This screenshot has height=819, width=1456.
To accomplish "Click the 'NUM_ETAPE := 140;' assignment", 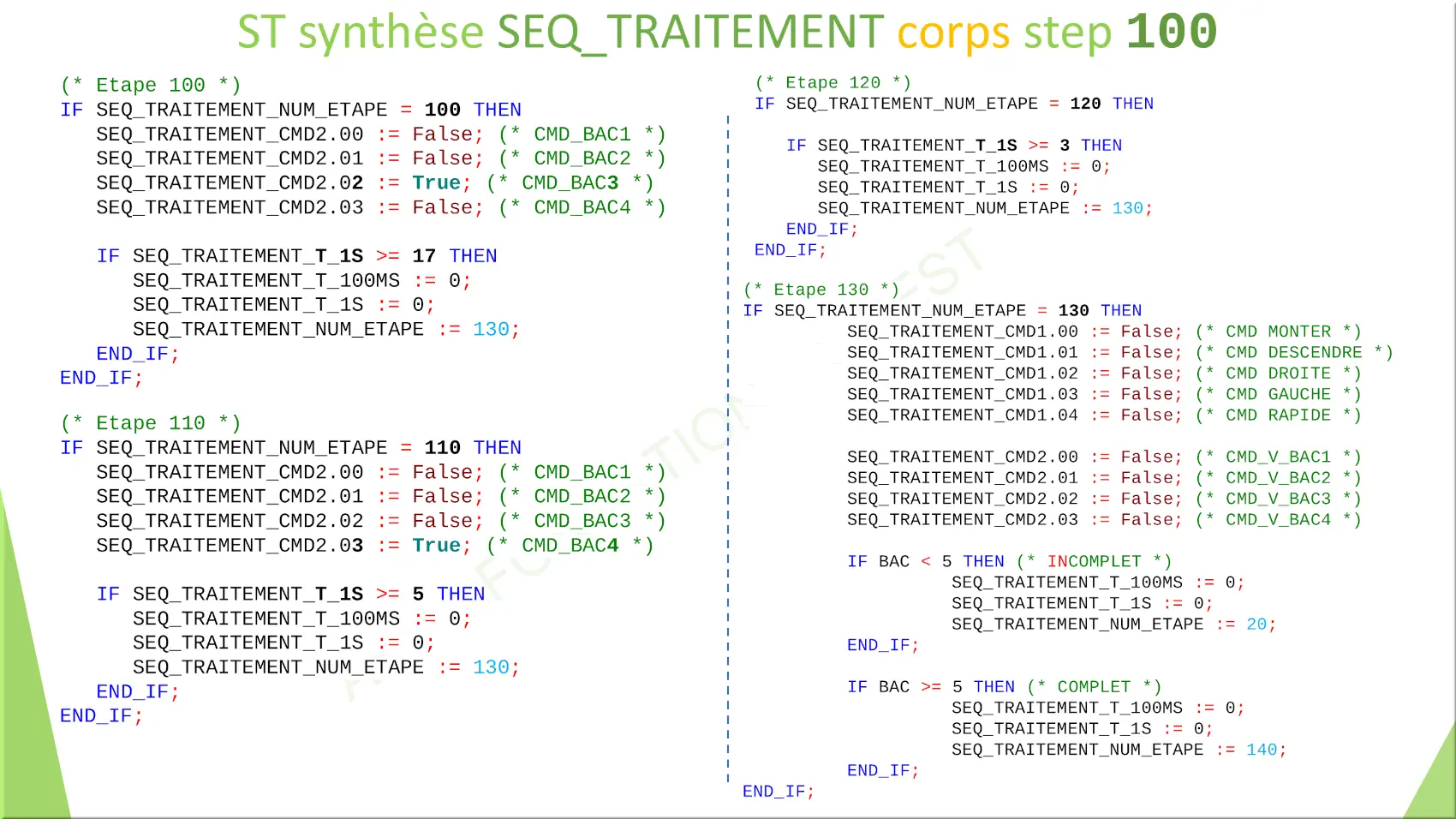I will pyautogui.click(x=1119, y=750).
